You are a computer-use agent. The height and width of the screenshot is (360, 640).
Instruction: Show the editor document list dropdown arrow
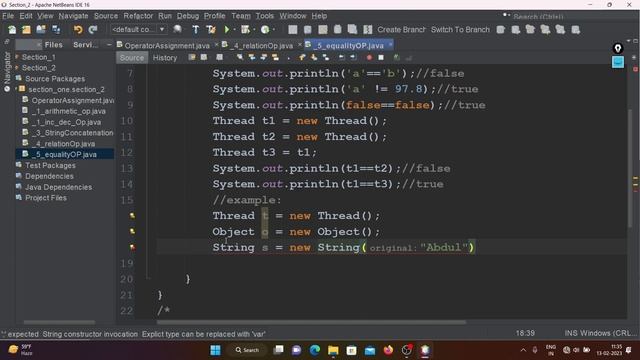[x=629, y=41]
